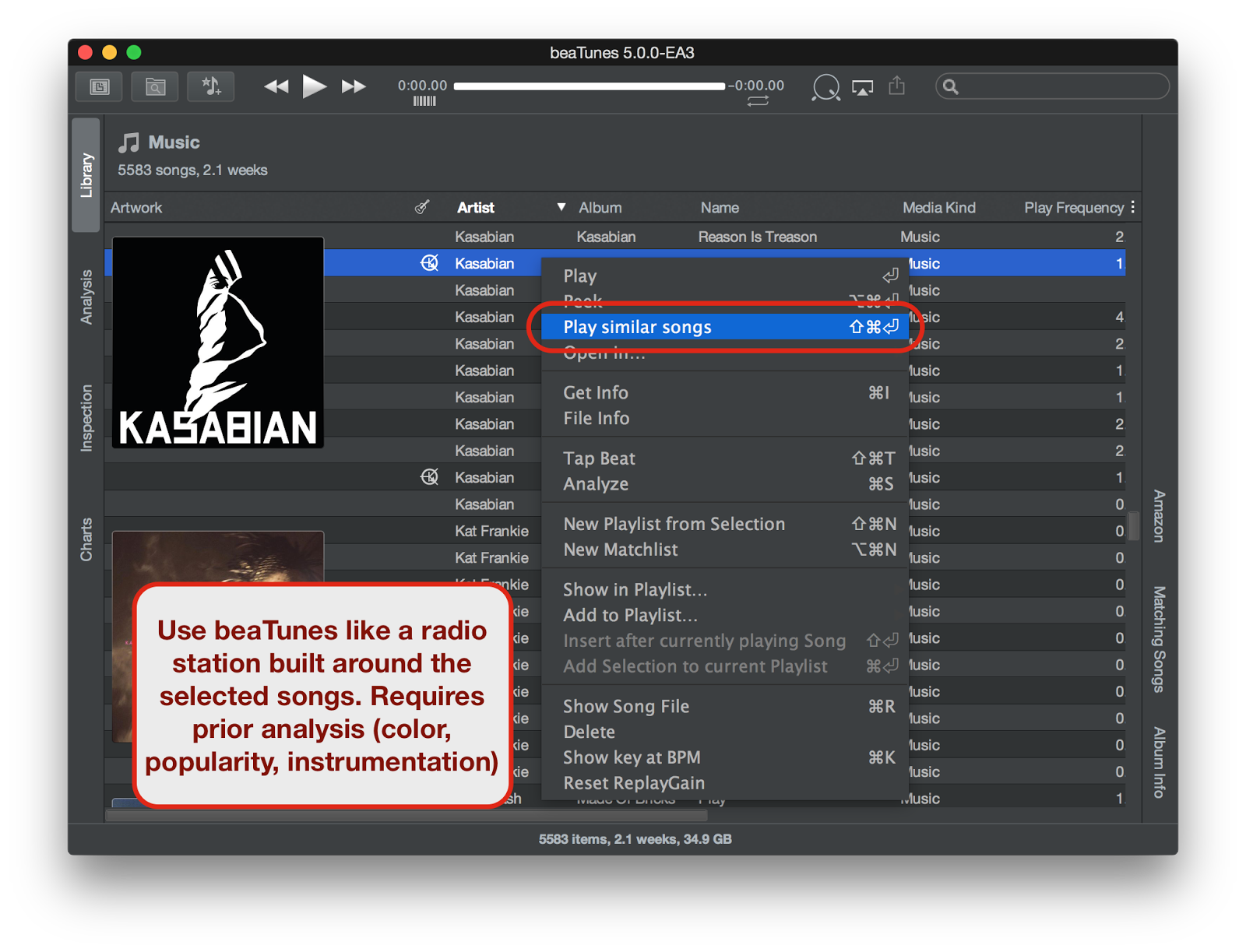Select New Playlist from Selection
1246x952 pixels.
pyautogui.click(x=724, y=524)
